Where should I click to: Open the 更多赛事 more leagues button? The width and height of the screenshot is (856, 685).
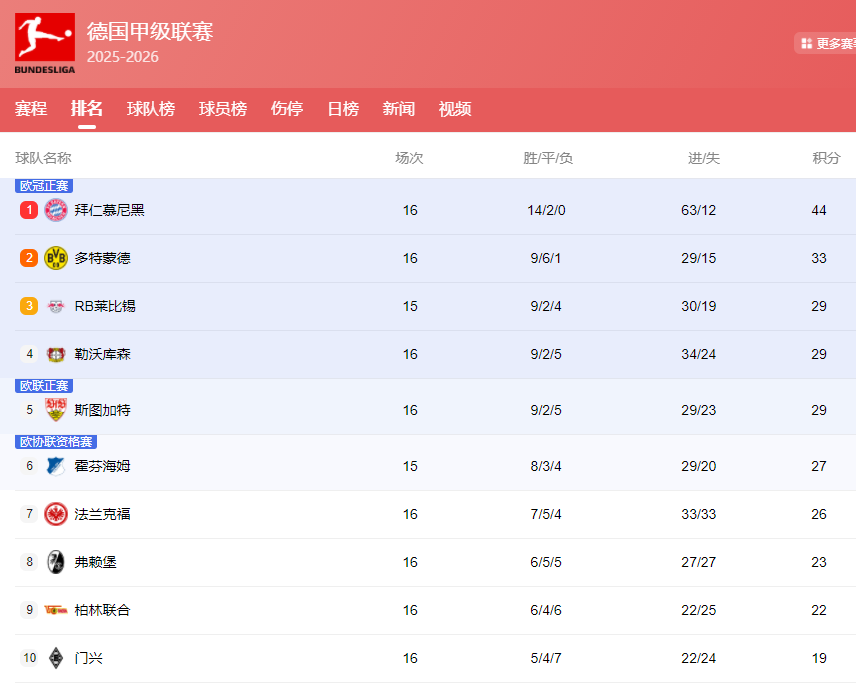825,44
